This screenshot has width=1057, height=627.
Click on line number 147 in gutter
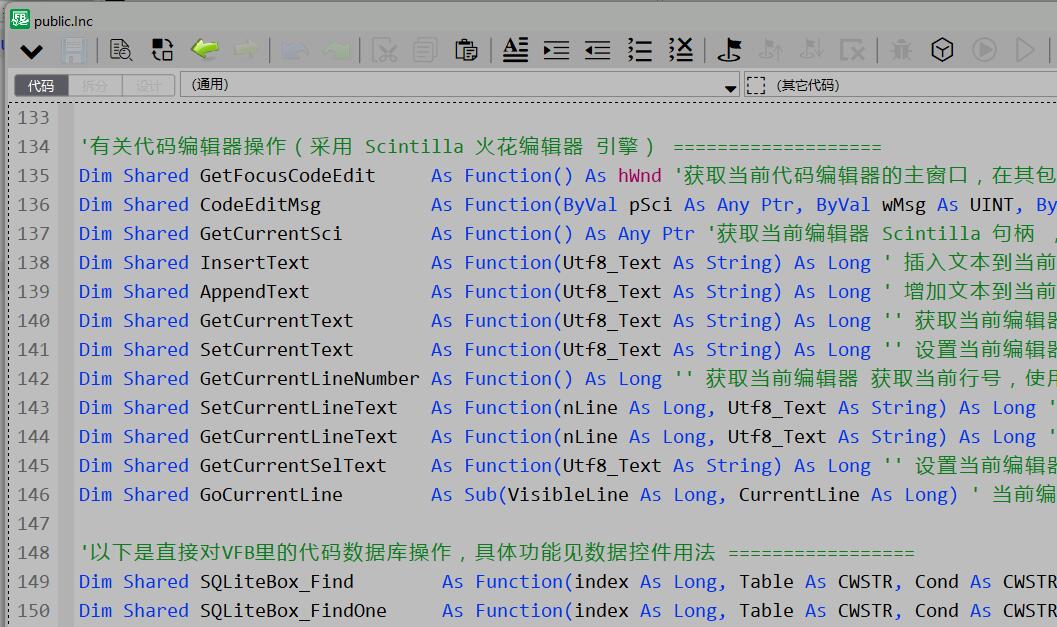(33, 523)
